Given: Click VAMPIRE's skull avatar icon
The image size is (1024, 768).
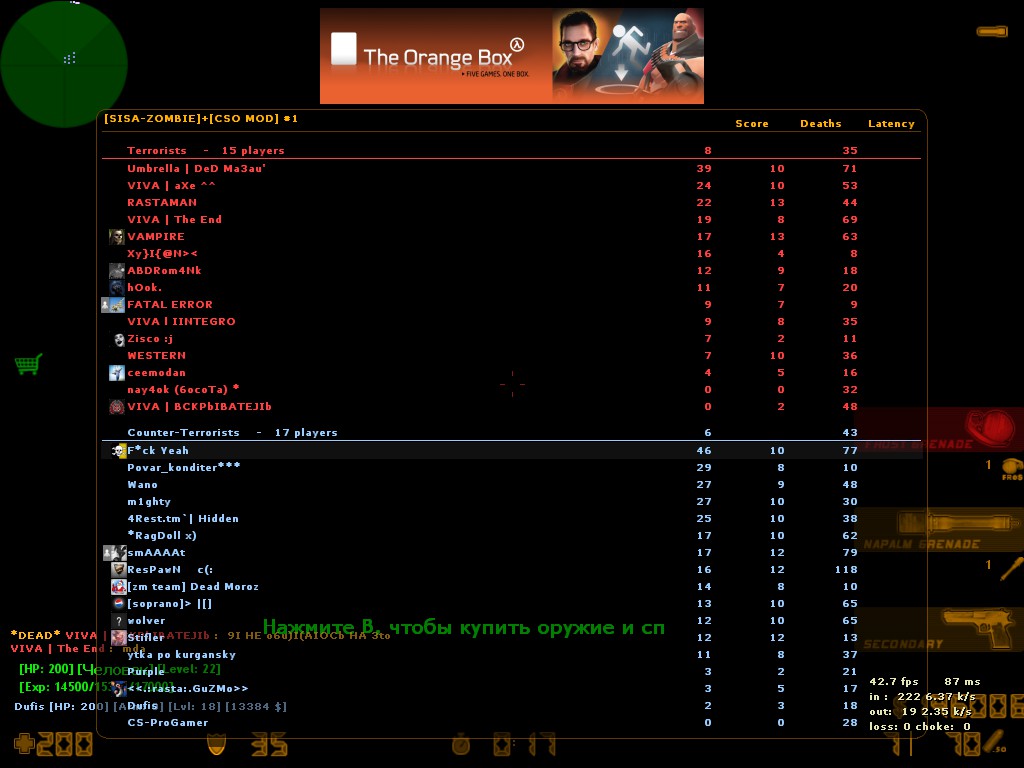Looking at the screenshot, I should [x=117, y=237].
